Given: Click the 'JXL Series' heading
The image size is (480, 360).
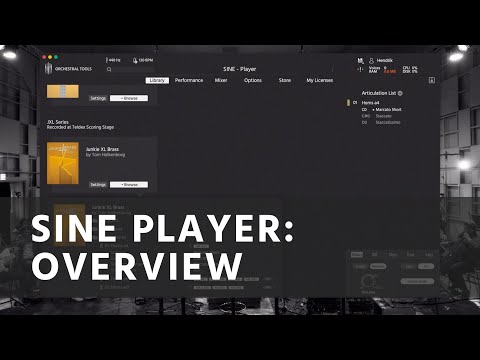Looking at the screenshot, I should (x=58, y=122).
